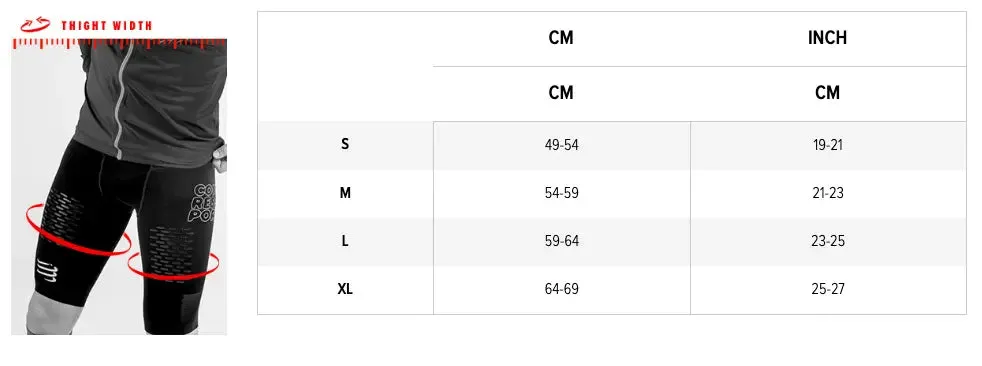Click the top CM column header

coord(561,38)
